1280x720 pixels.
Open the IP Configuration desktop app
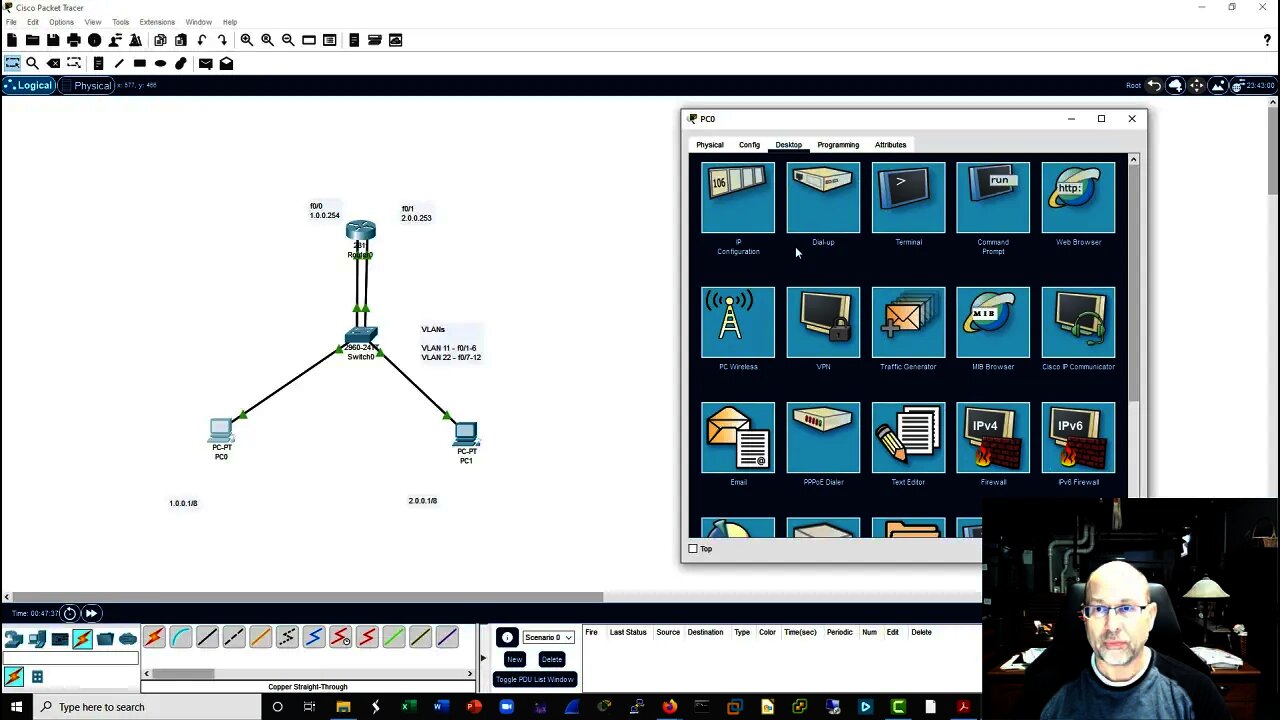click(x=738, y=198)
